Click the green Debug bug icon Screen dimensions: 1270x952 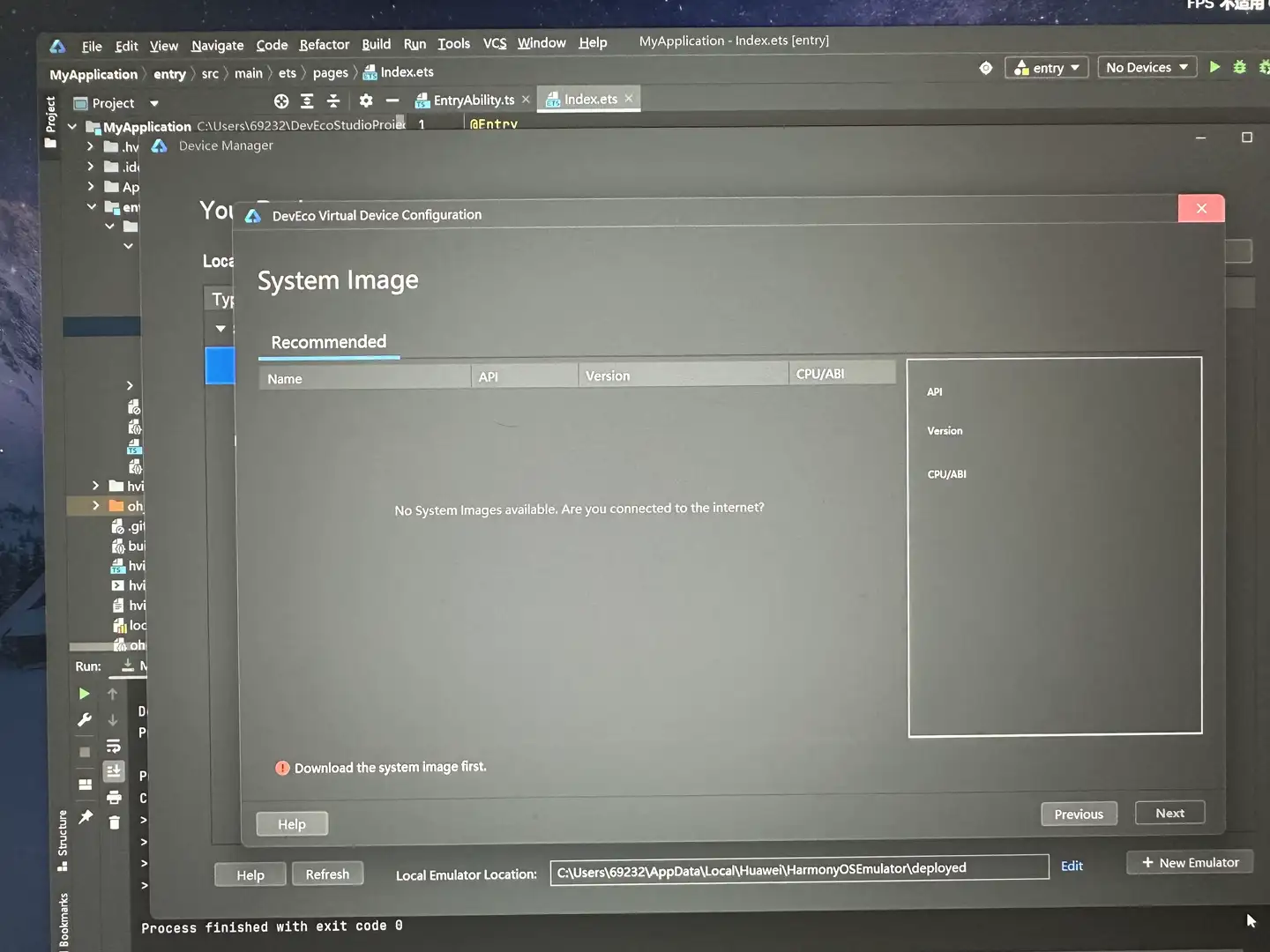tap(1239, 67)
